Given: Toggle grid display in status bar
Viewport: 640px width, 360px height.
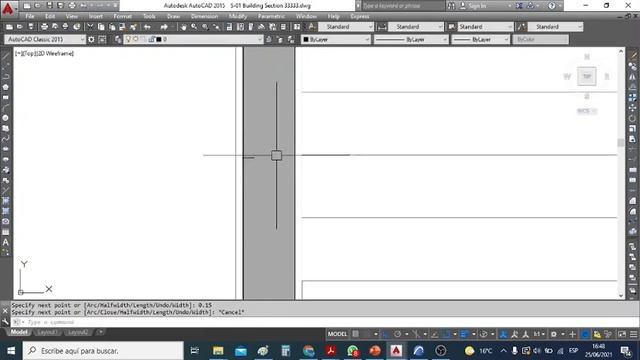Looking at the screenshot, I should (356, 334).
